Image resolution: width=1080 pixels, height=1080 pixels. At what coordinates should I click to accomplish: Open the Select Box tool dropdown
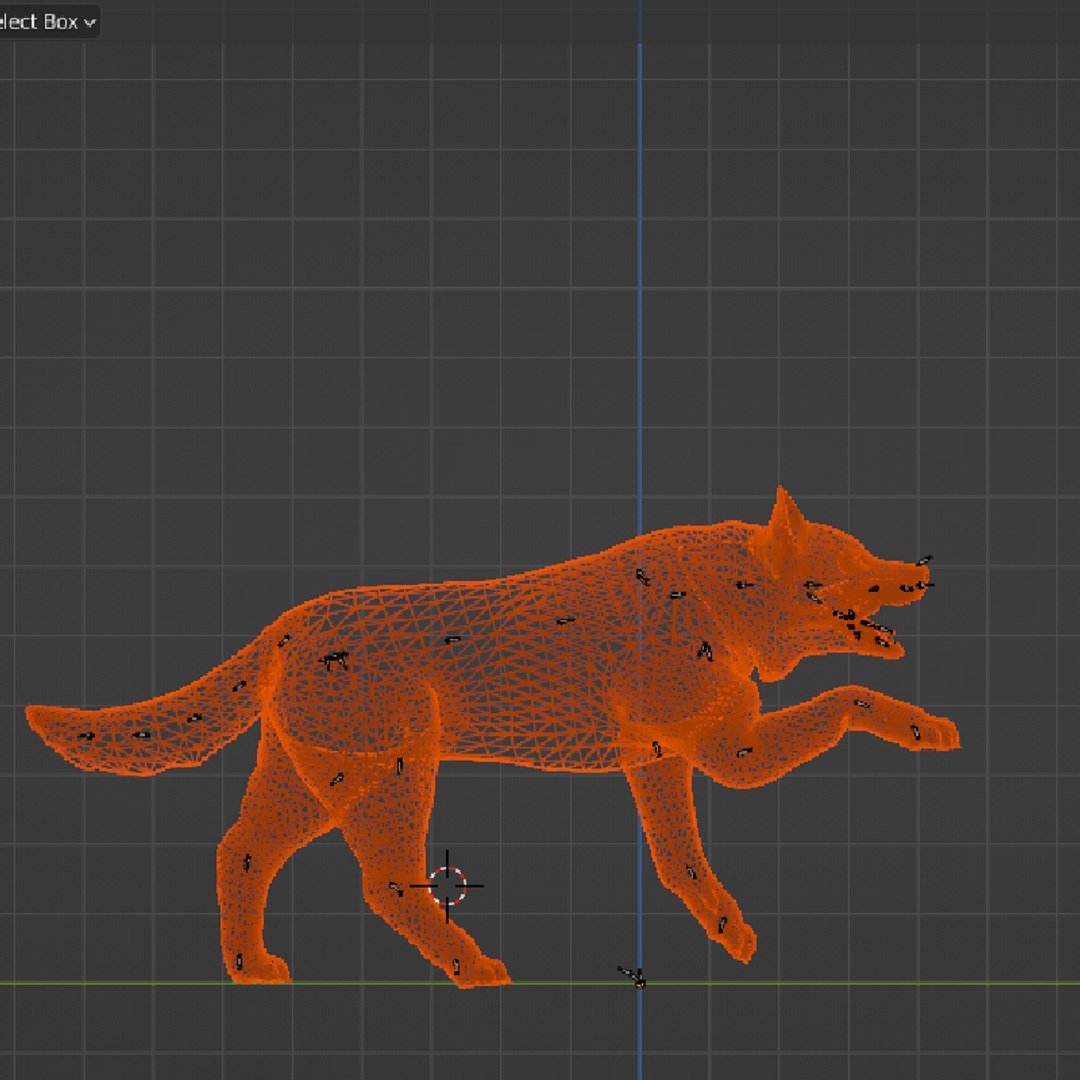(x=47, y=22)
